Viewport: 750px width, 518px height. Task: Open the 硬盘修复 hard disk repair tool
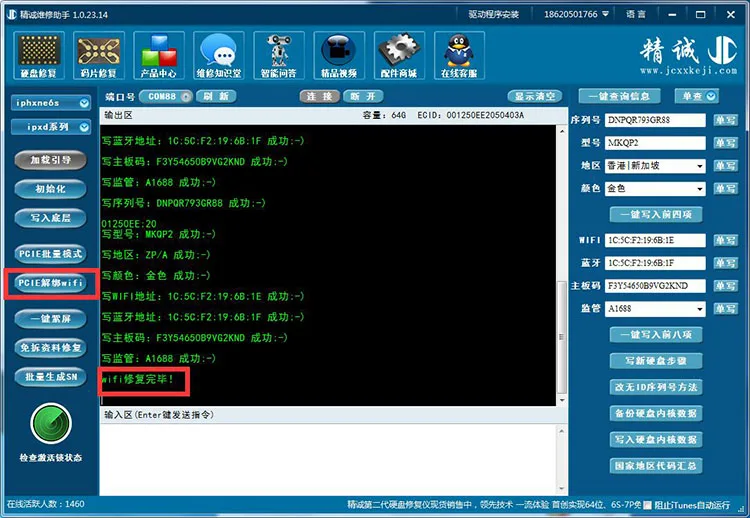tap(39, 55)
